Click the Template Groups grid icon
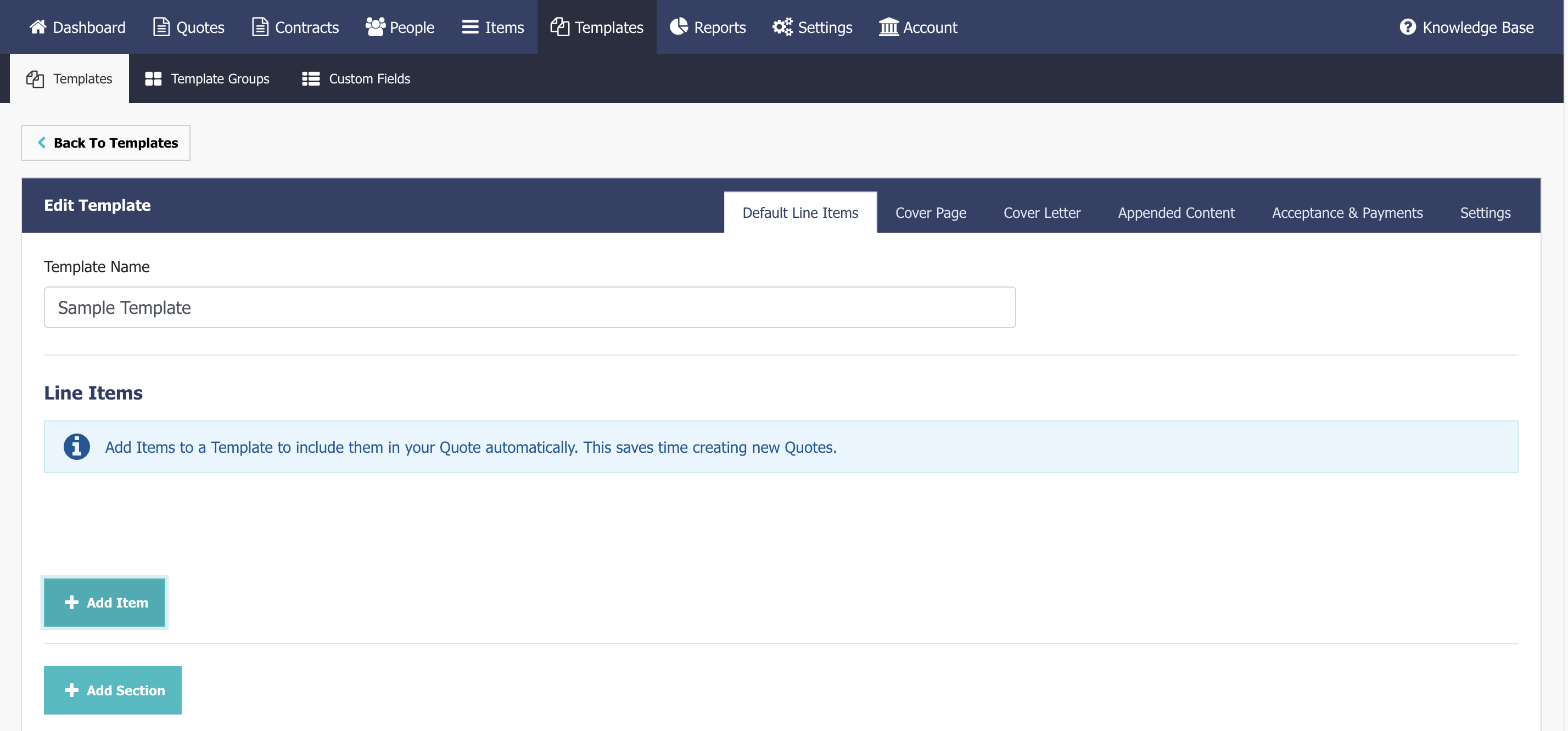This screenshot has height=731, width=1568. coord(153,78)
